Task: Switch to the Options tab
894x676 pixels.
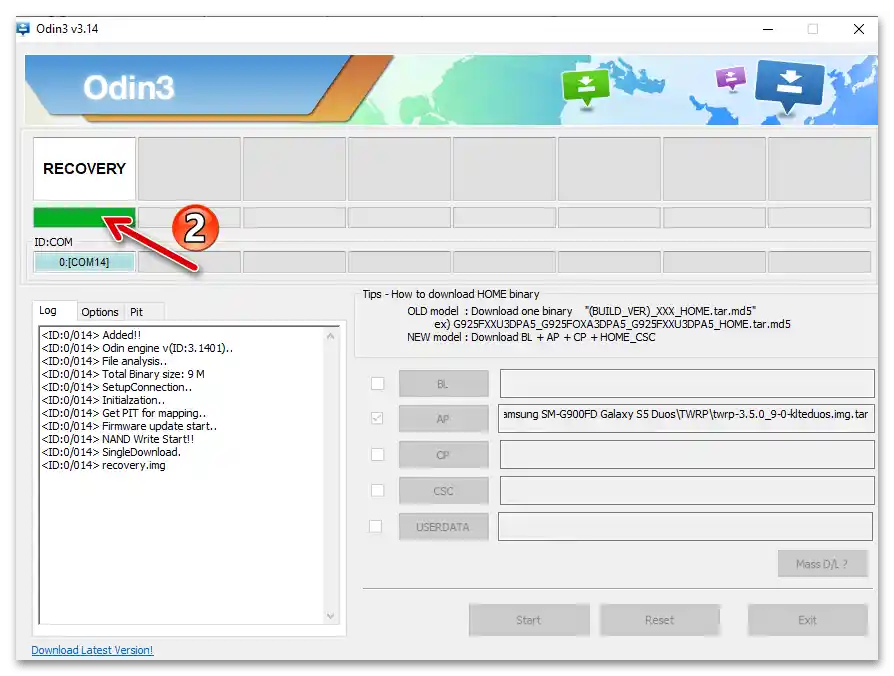Action: click(x=99, y=312)
